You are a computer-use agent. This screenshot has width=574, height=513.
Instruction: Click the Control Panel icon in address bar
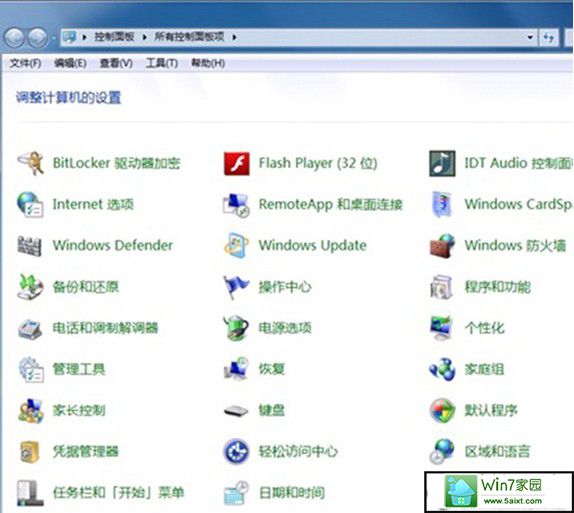click(x=70, y=37)
